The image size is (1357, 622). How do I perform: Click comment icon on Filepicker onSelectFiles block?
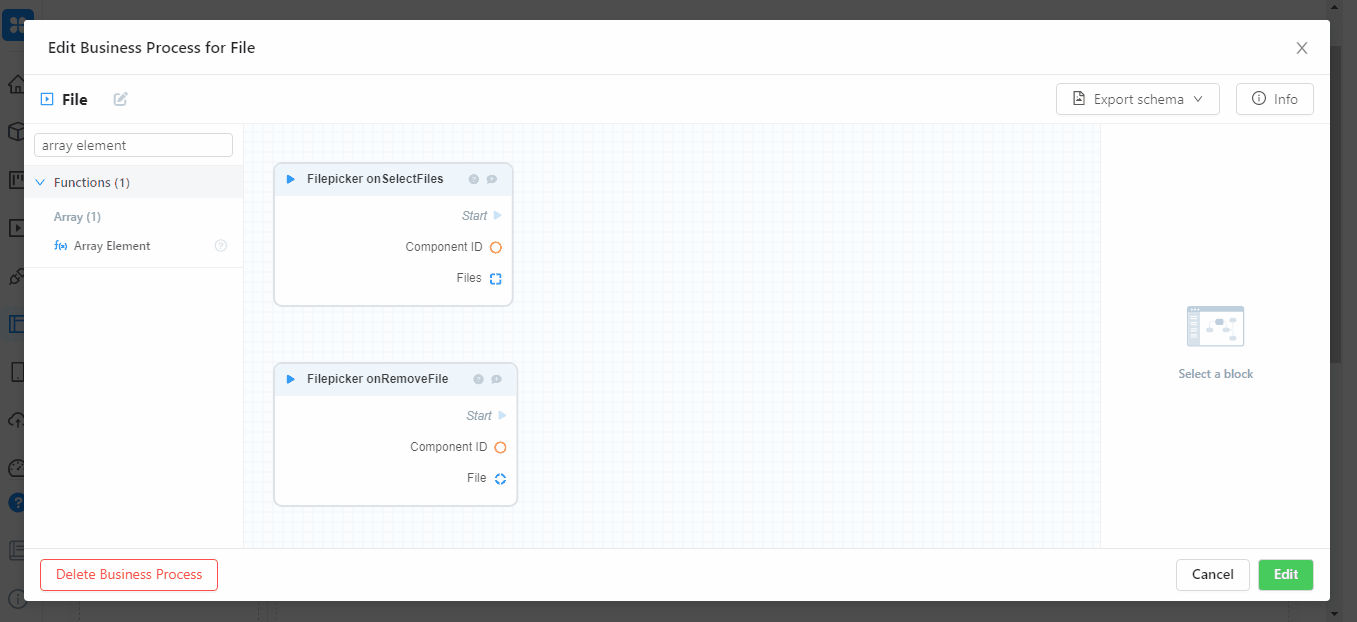point(491,180)
